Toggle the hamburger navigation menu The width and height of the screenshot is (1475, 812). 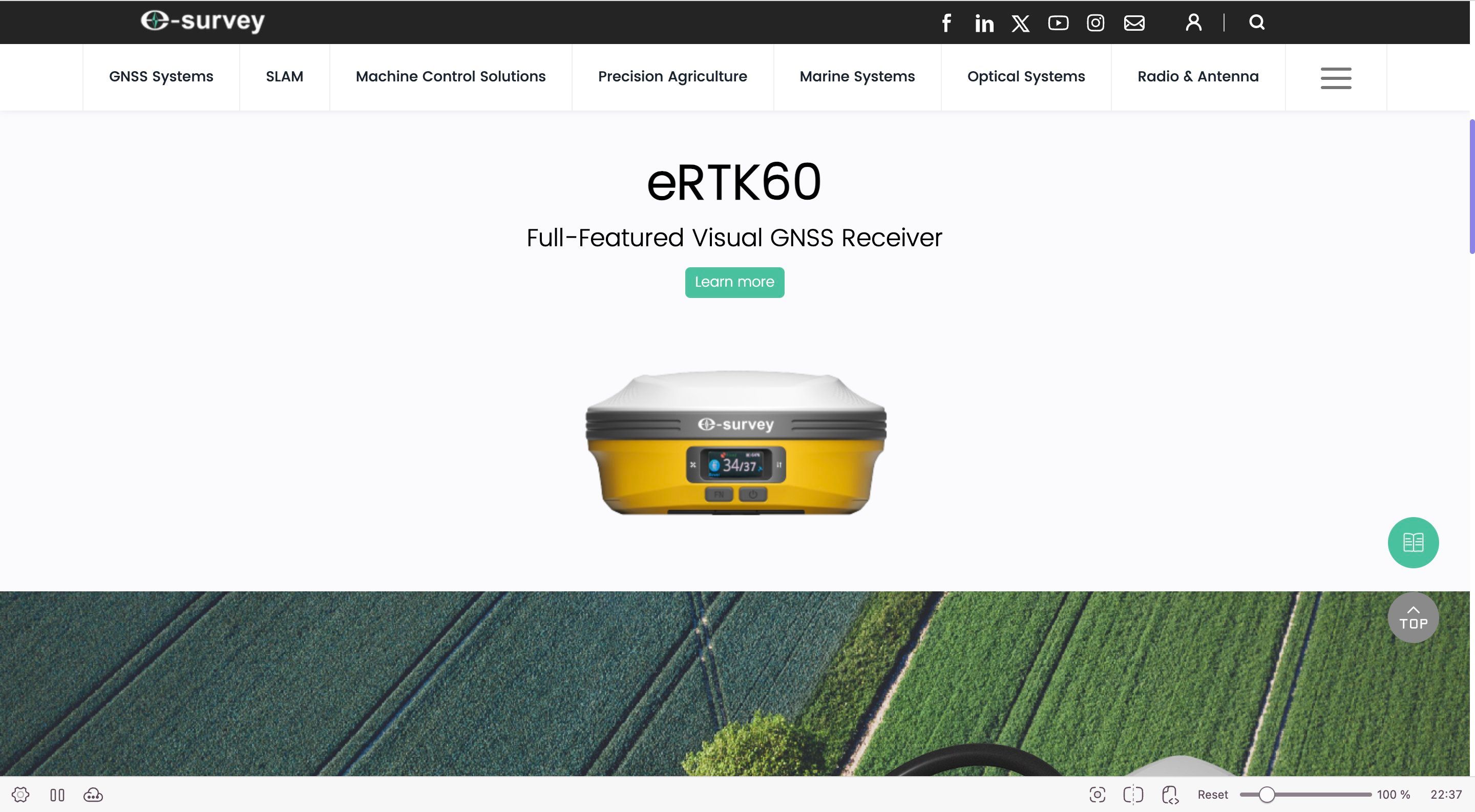[1335, 78]
